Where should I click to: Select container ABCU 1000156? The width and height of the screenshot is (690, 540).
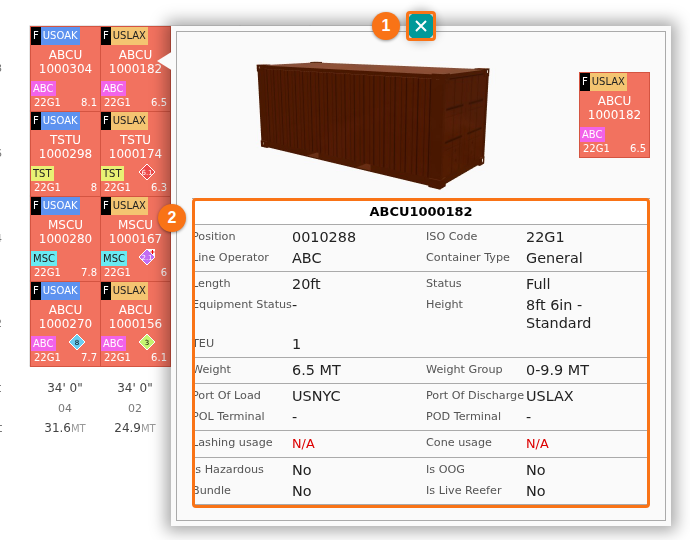136,323
